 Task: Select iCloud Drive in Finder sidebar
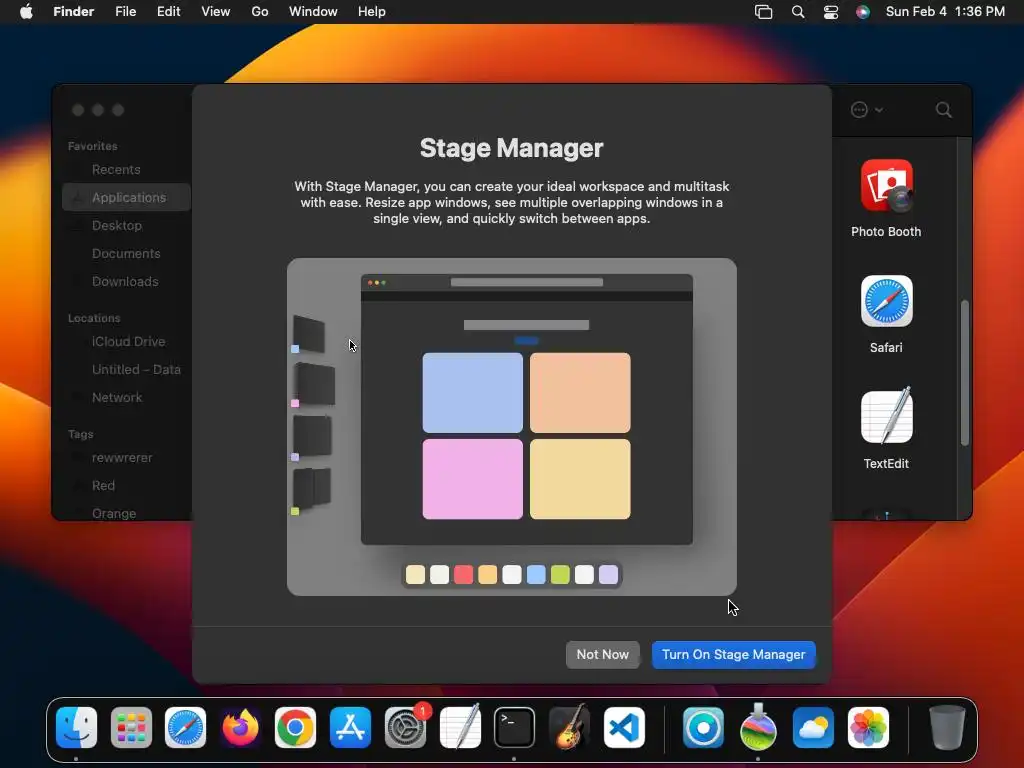[129, 342]
